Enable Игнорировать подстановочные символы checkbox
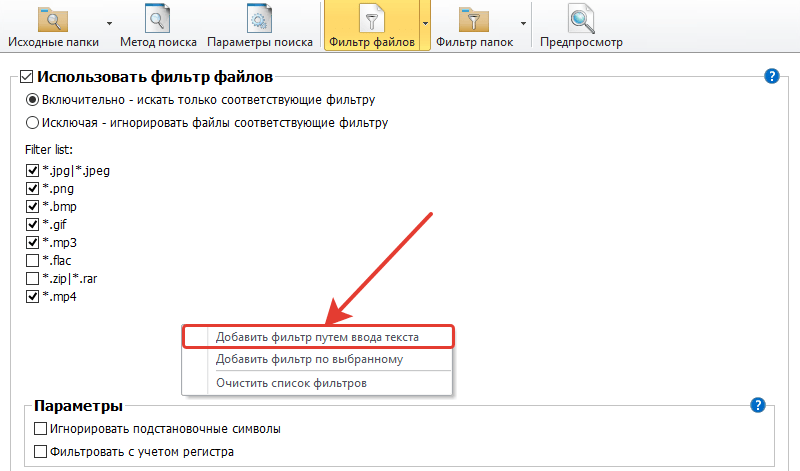The image size is (800, 471). click(40, 429)
